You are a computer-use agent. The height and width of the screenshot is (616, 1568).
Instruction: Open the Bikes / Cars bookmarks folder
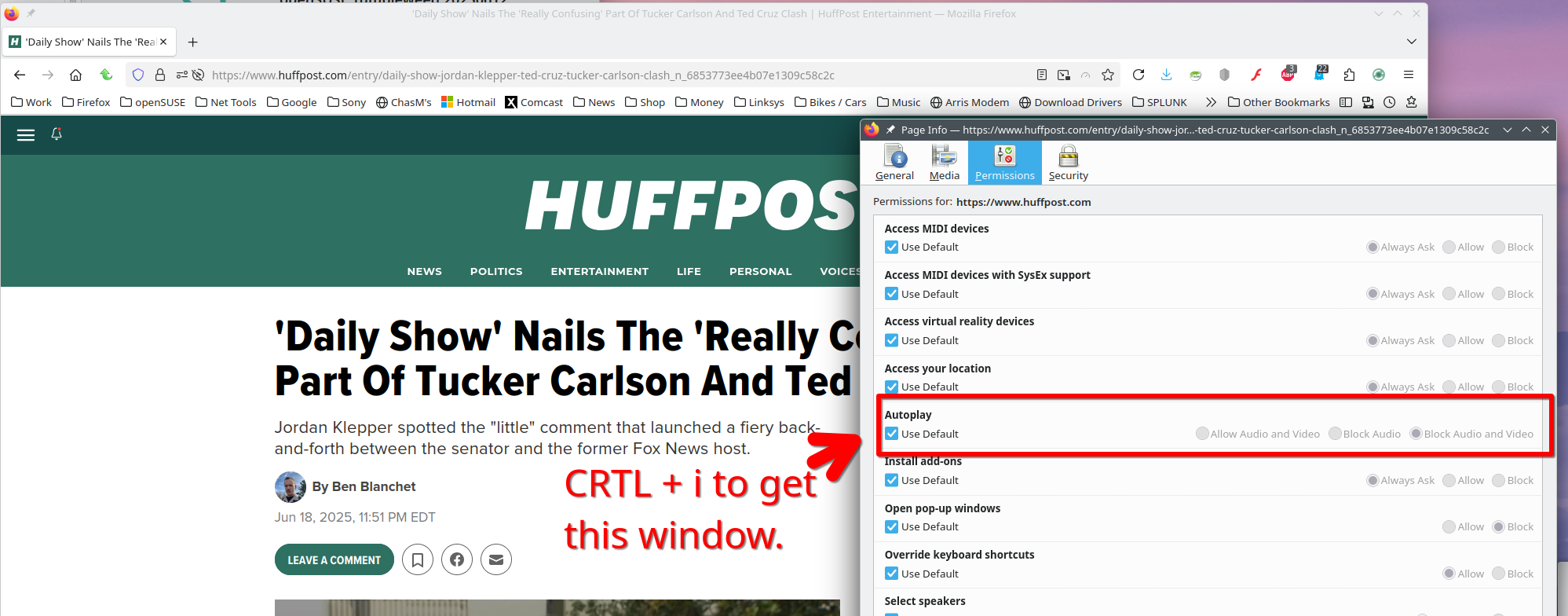(x=831, y=102)
